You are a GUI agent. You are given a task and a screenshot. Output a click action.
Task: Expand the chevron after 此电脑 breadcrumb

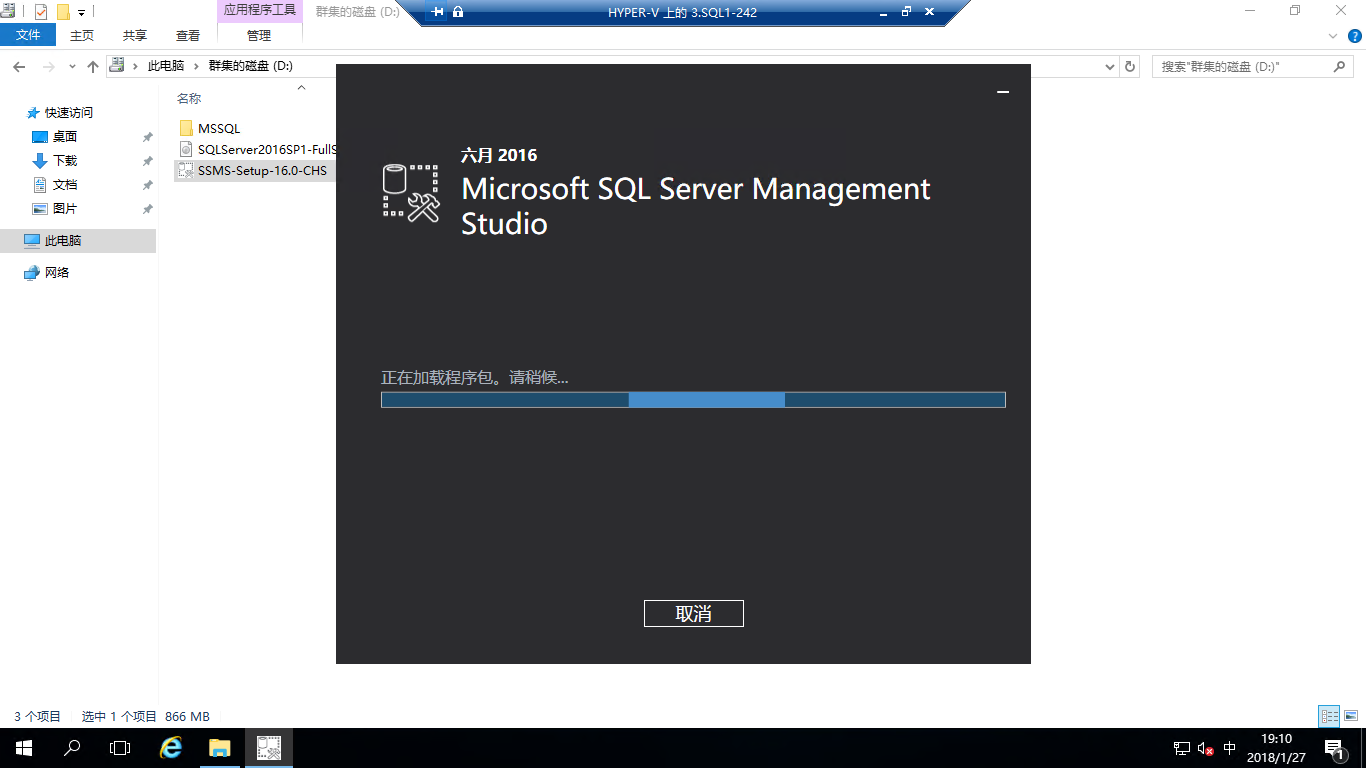[197, 66]
